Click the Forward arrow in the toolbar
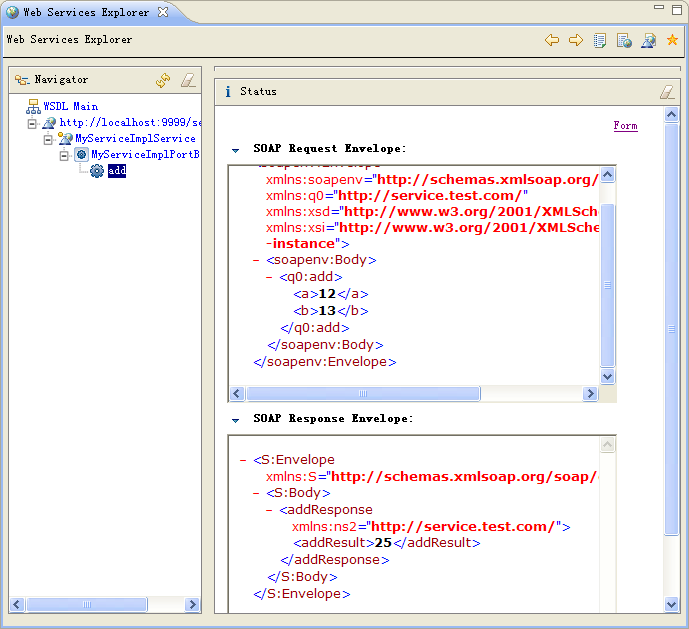This screenshot has width=689, height=629. (576, 40)
